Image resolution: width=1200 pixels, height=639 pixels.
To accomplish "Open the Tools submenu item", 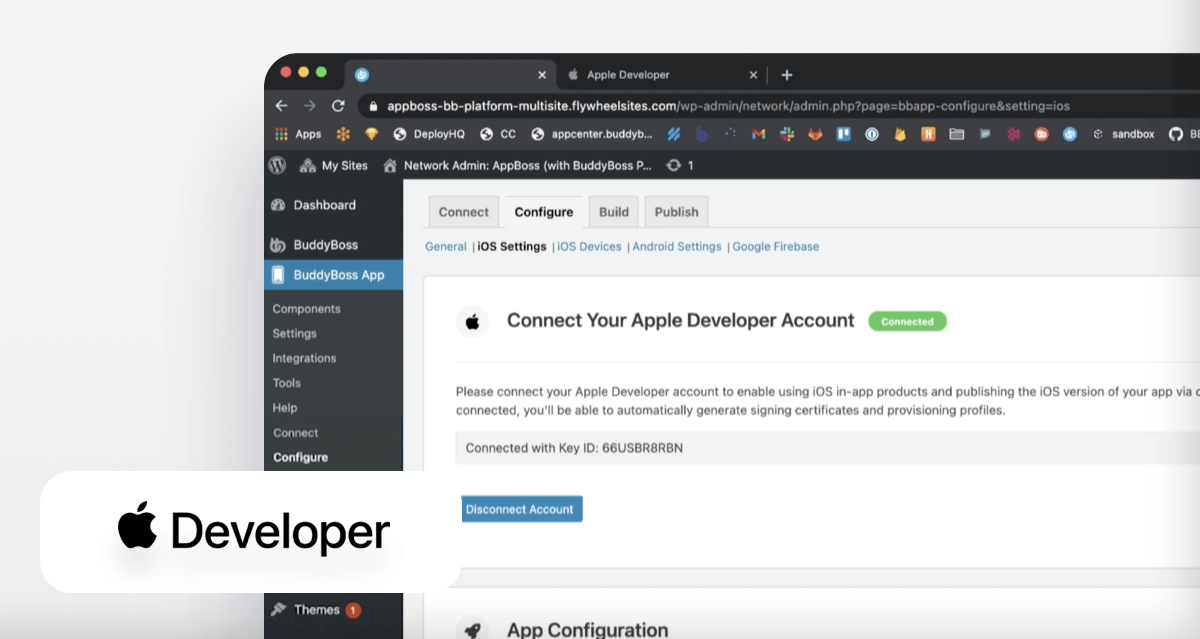I will [x=286, y=383].
